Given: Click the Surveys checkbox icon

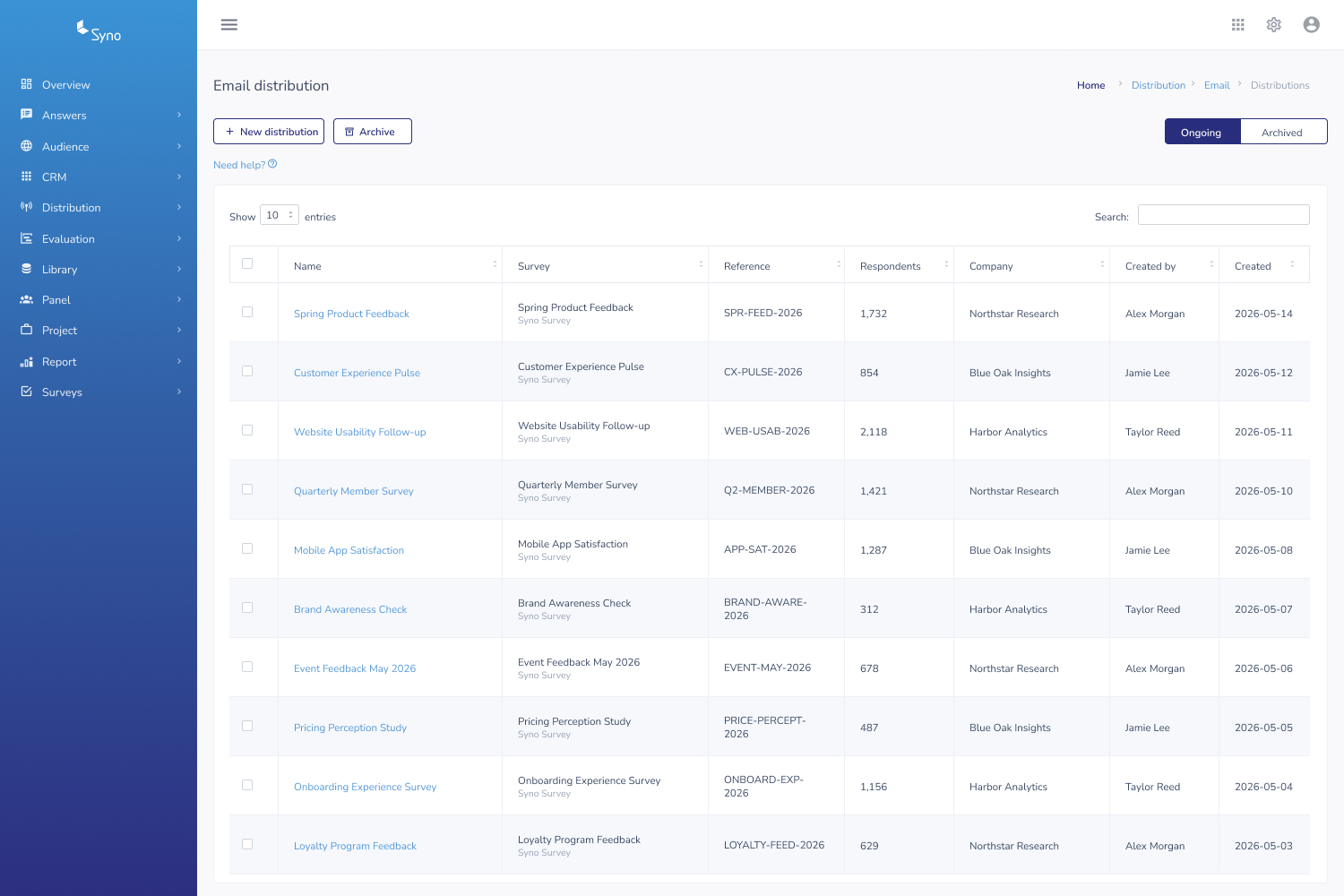Looking at the screenshot, I should (26, 392).
